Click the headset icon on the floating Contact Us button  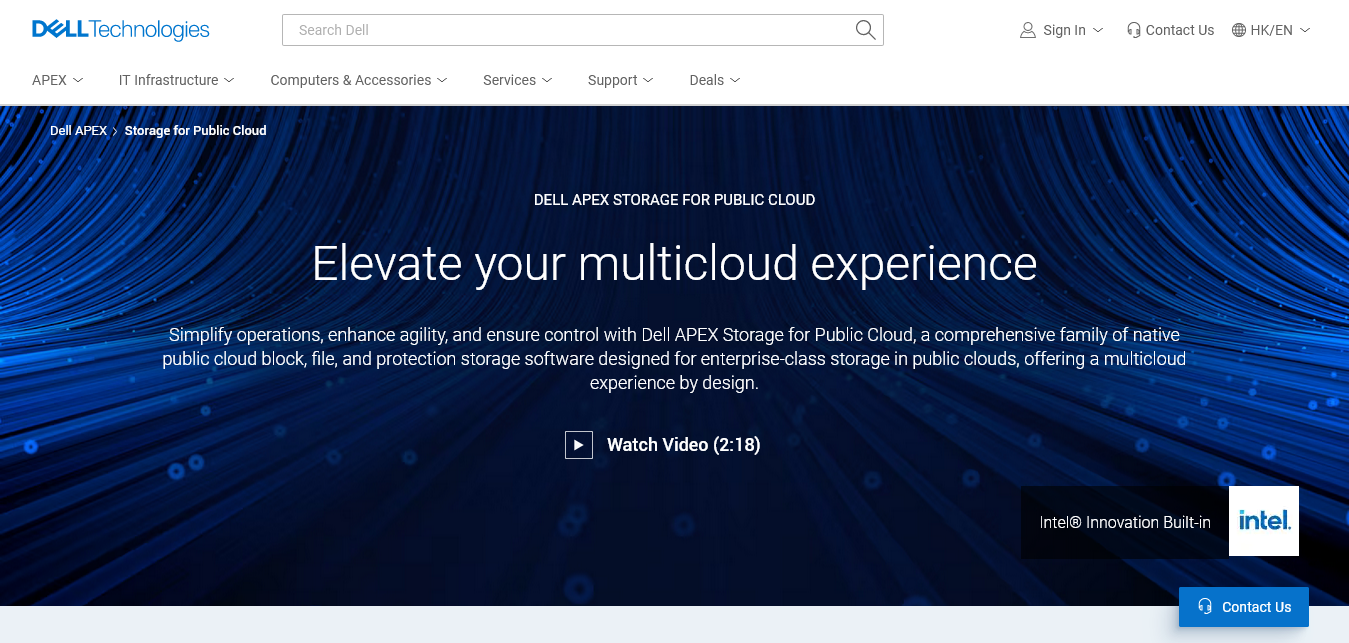[1206, 607]
